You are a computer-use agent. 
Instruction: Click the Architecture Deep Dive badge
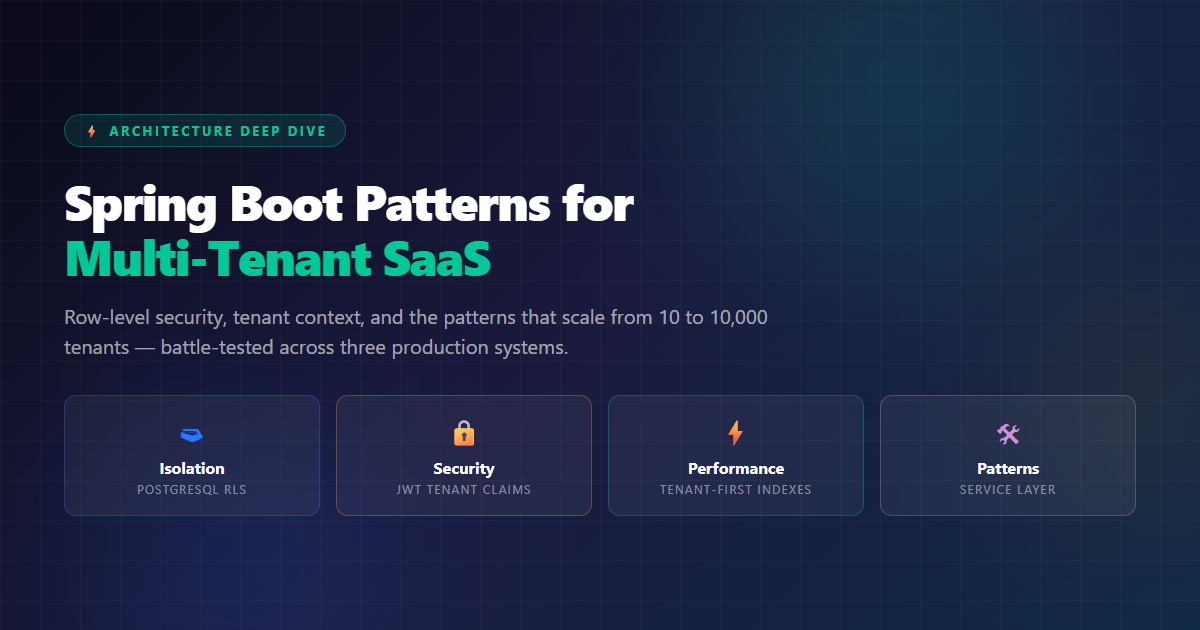coord(205,131)
